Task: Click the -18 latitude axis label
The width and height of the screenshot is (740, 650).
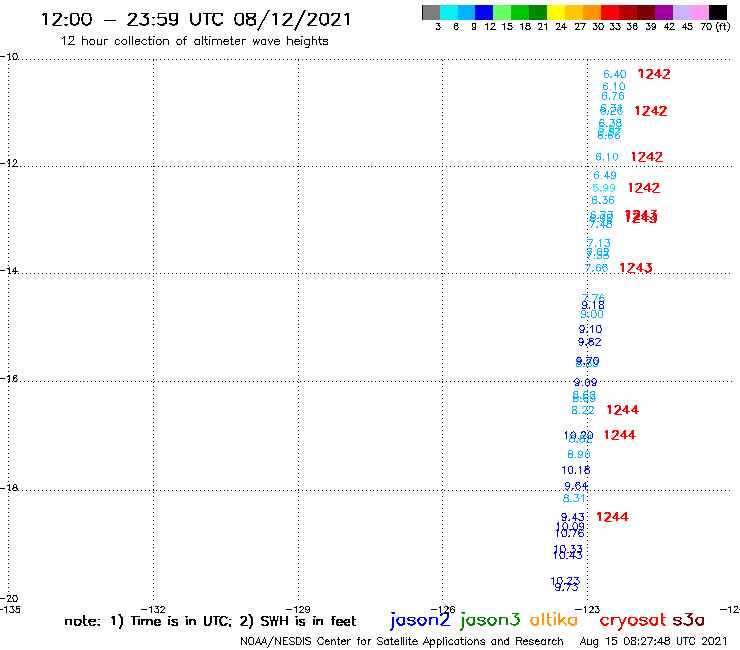Action: [9, 488]
